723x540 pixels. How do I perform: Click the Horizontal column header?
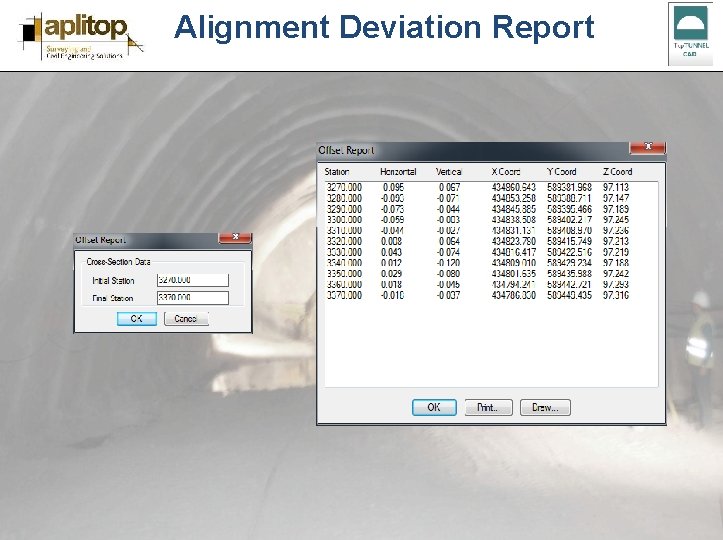[398, 172]
